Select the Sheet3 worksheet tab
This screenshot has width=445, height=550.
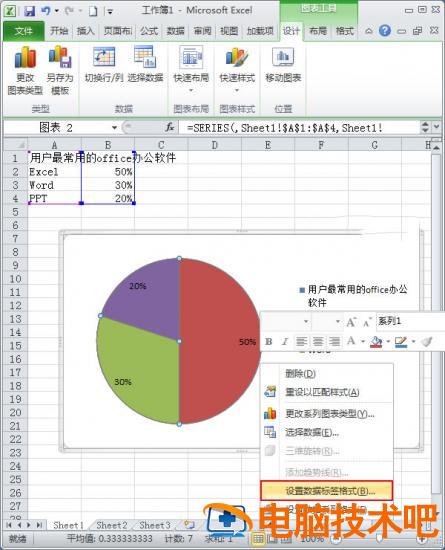click(155, 525)
